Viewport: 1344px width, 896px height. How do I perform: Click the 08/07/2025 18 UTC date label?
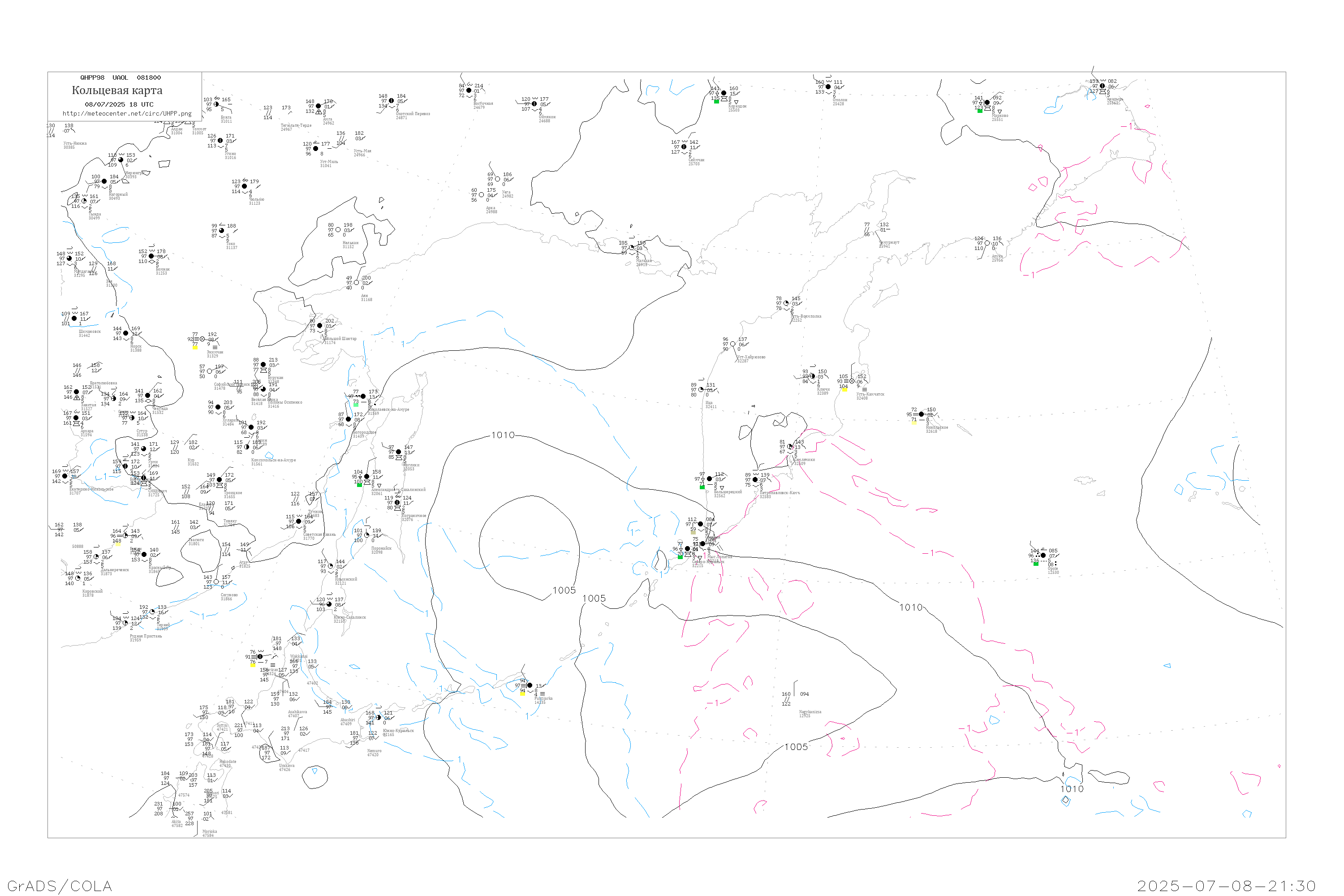click(x=119, y=104)
